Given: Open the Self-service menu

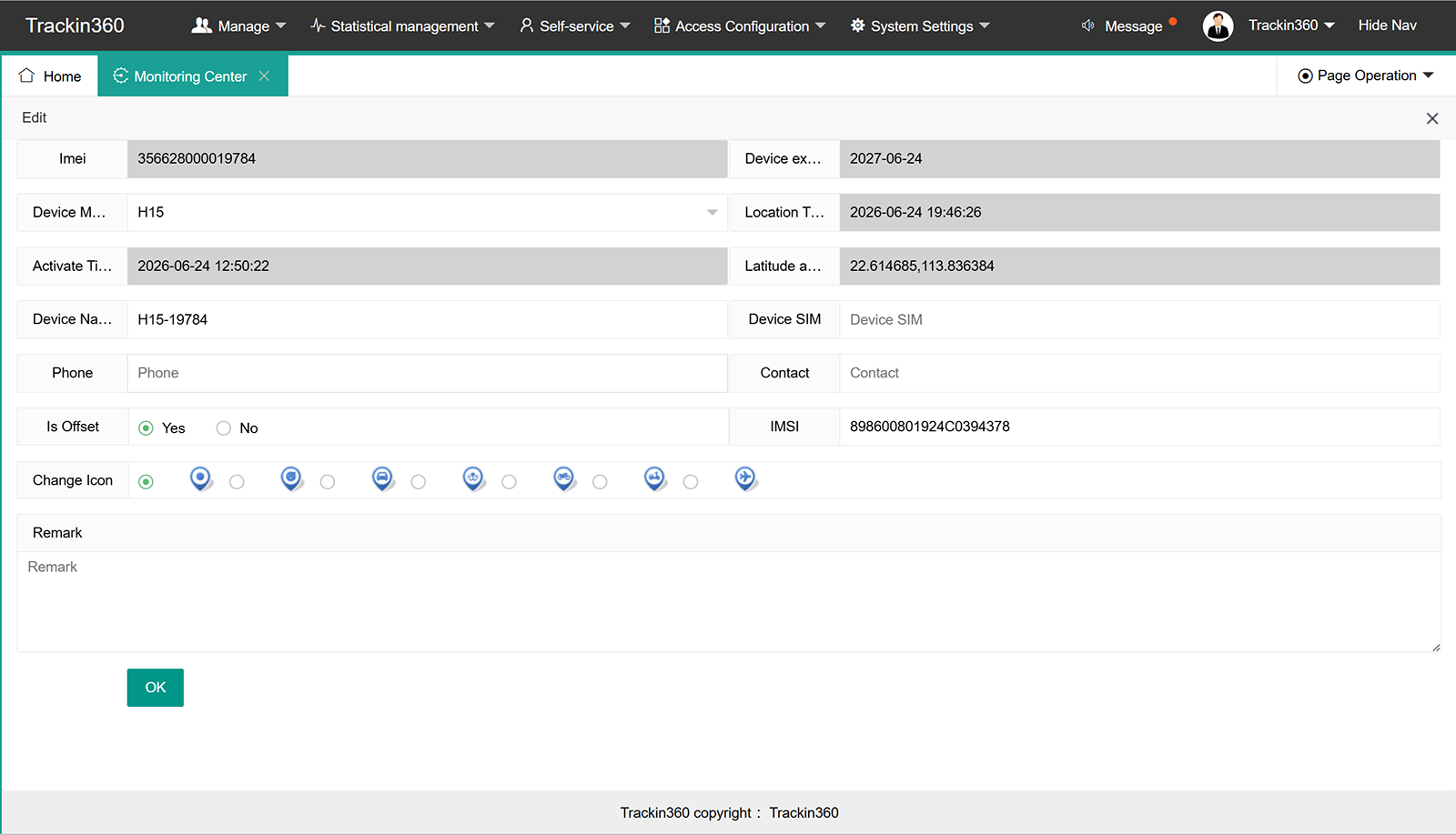Looking at the screenshot, I should pyautogui.click(x=575, y=25).
